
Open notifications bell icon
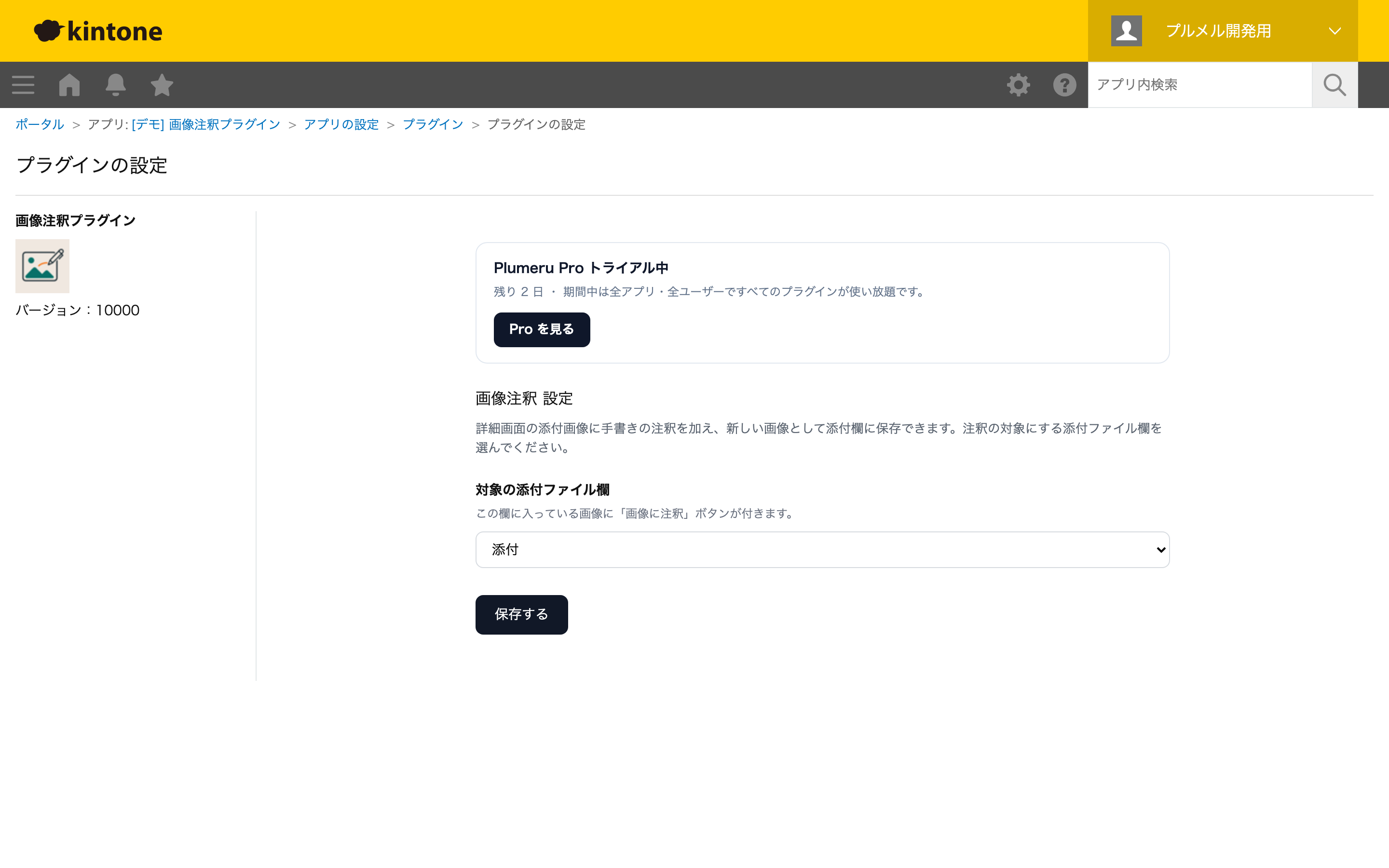tap(115, 85)
